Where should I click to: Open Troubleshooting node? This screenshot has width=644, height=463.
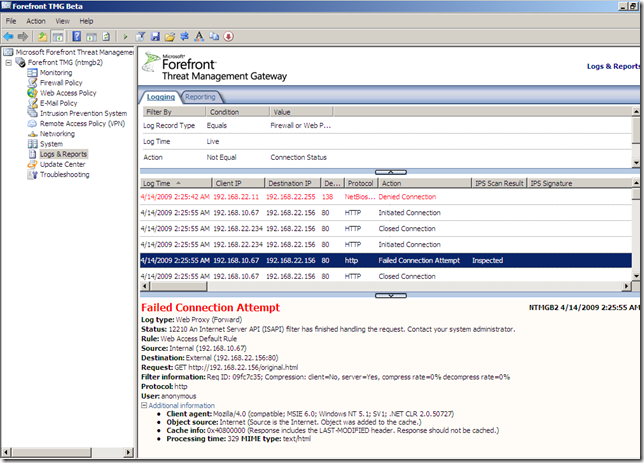64,175
